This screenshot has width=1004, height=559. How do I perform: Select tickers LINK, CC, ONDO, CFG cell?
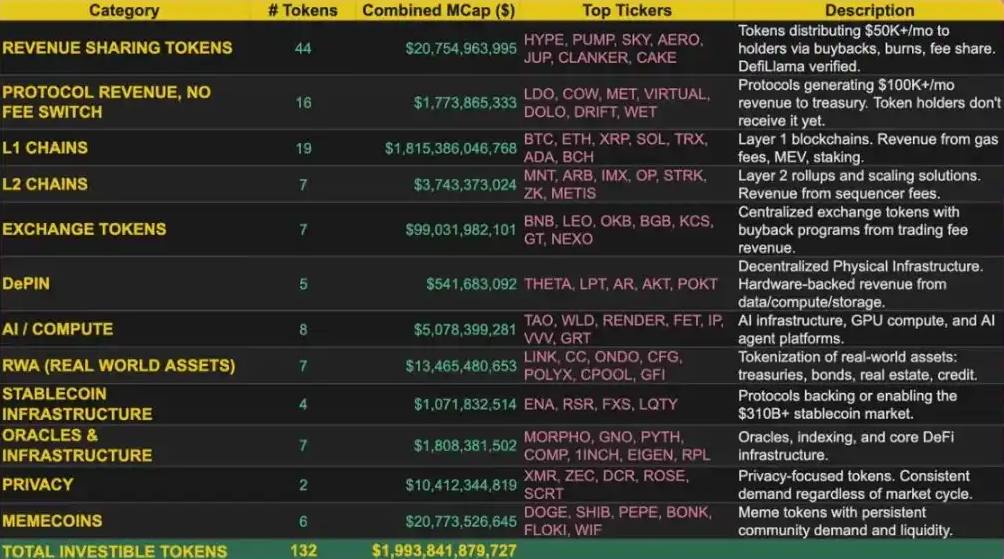(x=603, y=366)
